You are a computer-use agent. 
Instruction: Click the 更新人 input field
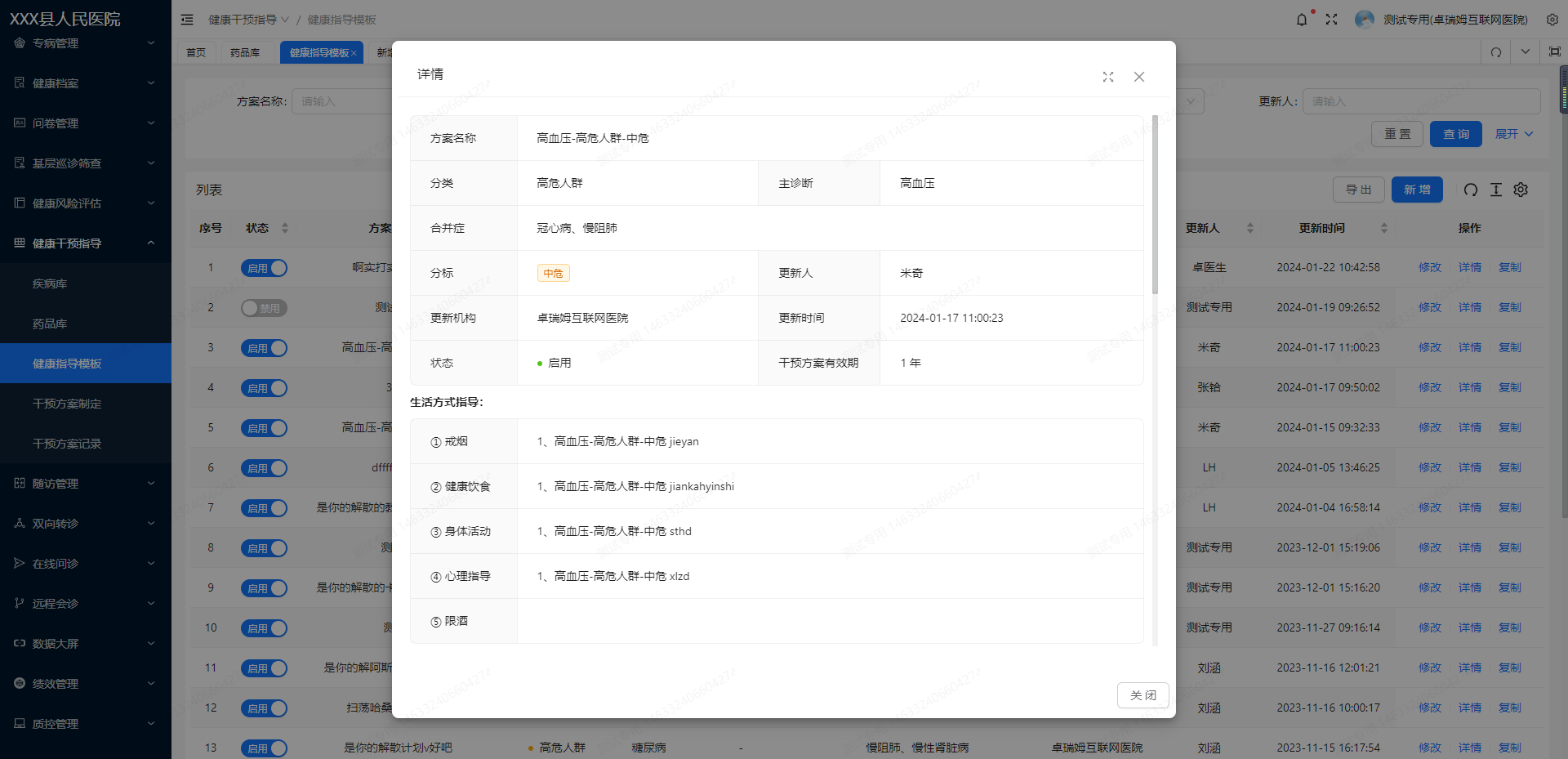pos(1421,100)
